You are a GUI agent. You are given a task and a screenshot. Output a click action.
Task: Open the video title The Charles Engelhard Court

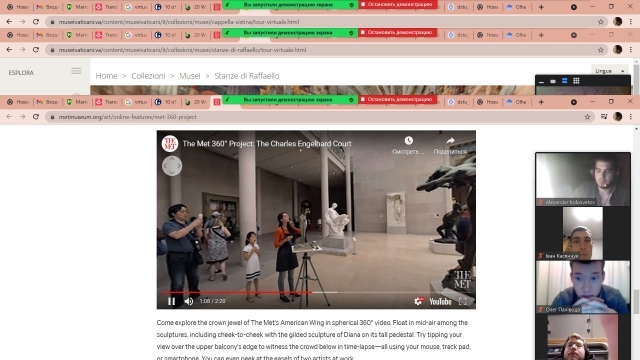point(267,144)
